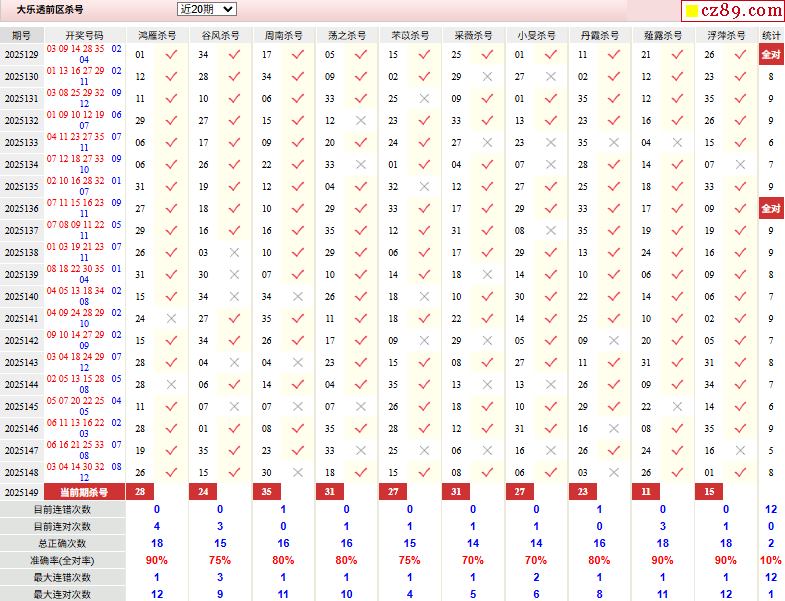Click the red 全对 badge for issue 2025129
Image resolution: width=785 pixels, height=601 pixels.
[771, 55]
